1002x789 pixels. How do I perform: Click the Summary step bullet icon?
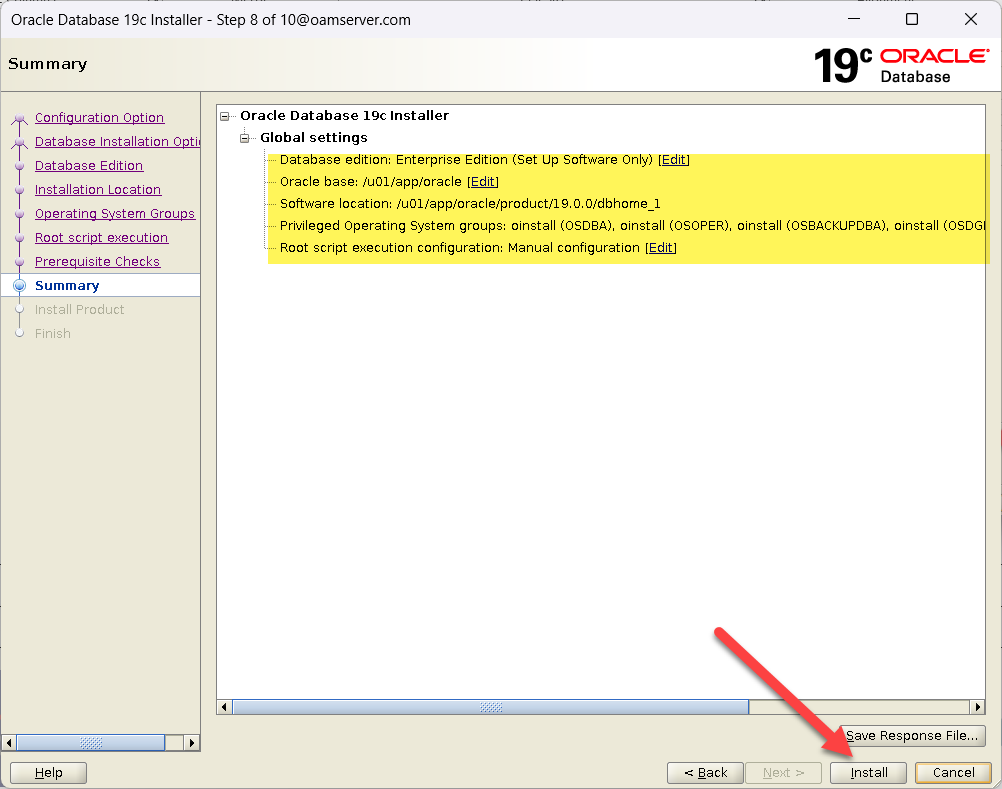pos(19,286)
